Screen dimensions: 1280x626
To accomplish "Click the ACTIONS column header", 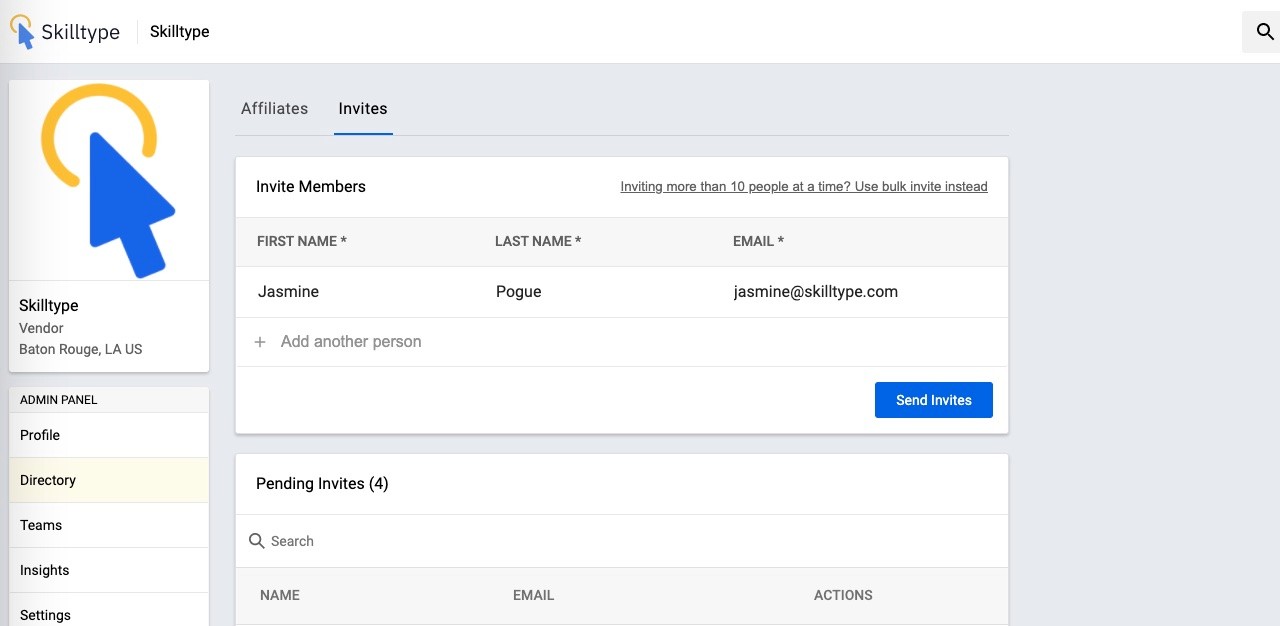I will [843, 595].
